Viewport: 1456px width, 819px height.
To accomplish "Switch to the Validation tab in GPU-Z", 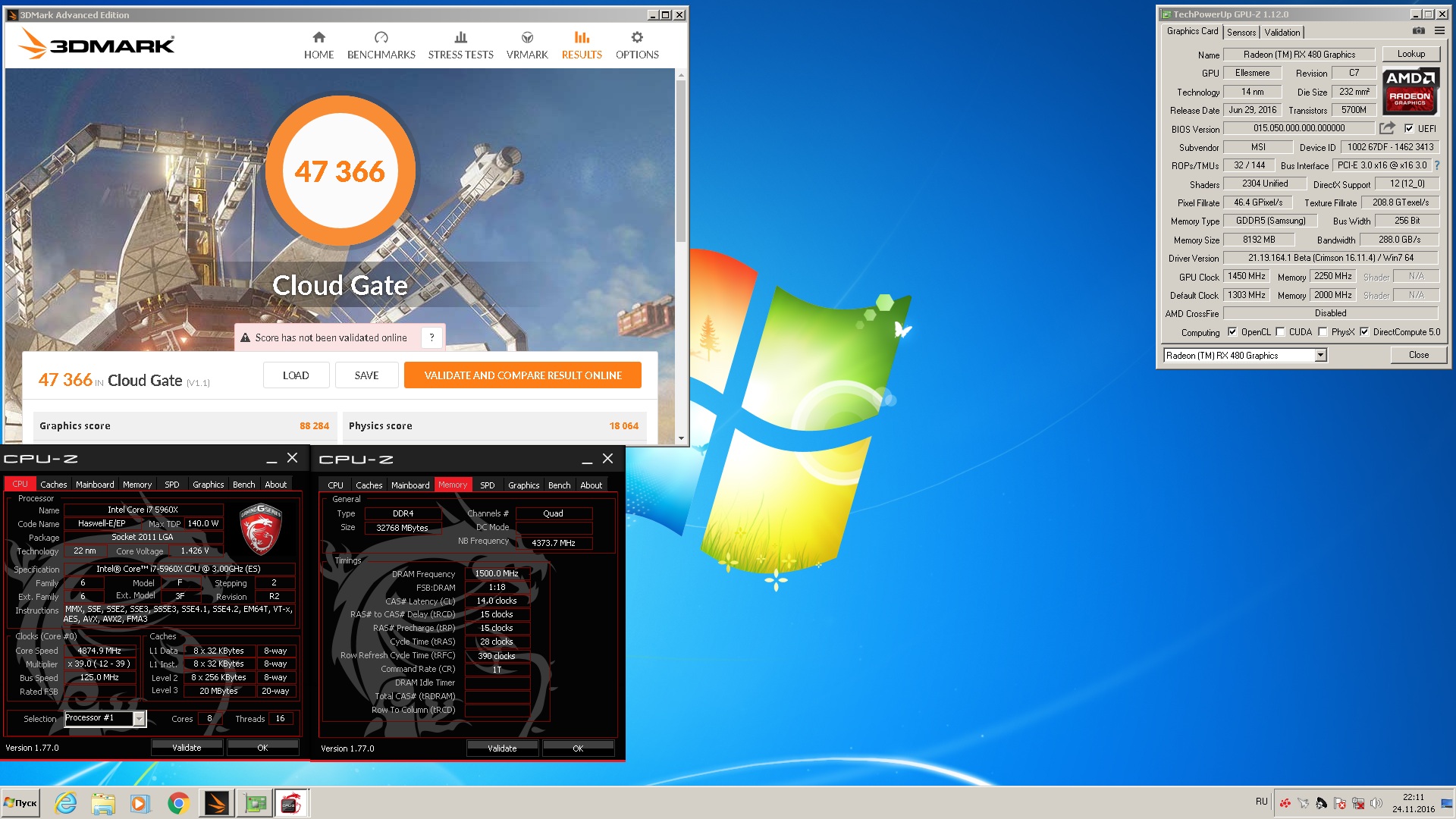I will (1282, 33).
